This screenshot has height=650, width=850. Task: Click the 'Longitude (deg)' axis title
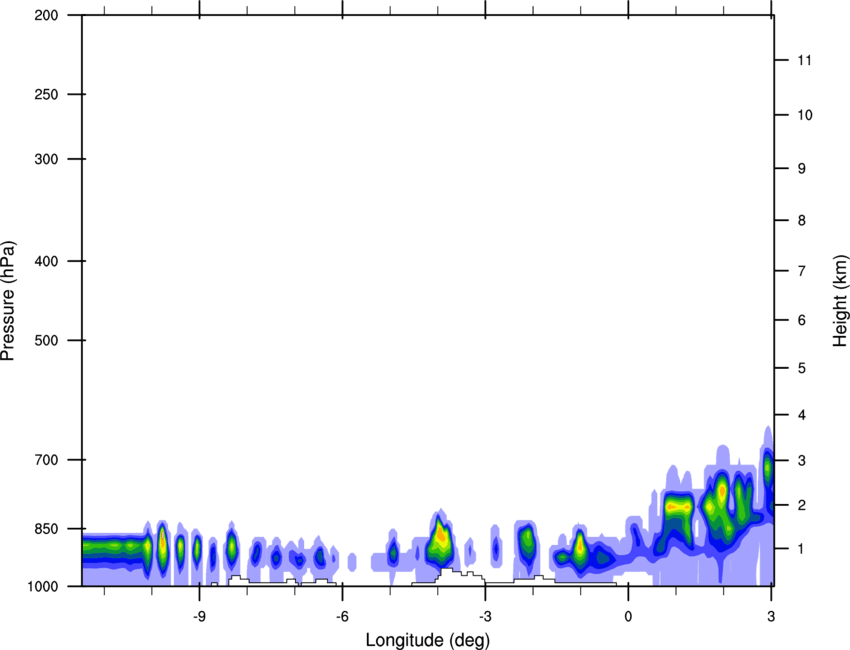pyautogui.click(x=428, y=640)
